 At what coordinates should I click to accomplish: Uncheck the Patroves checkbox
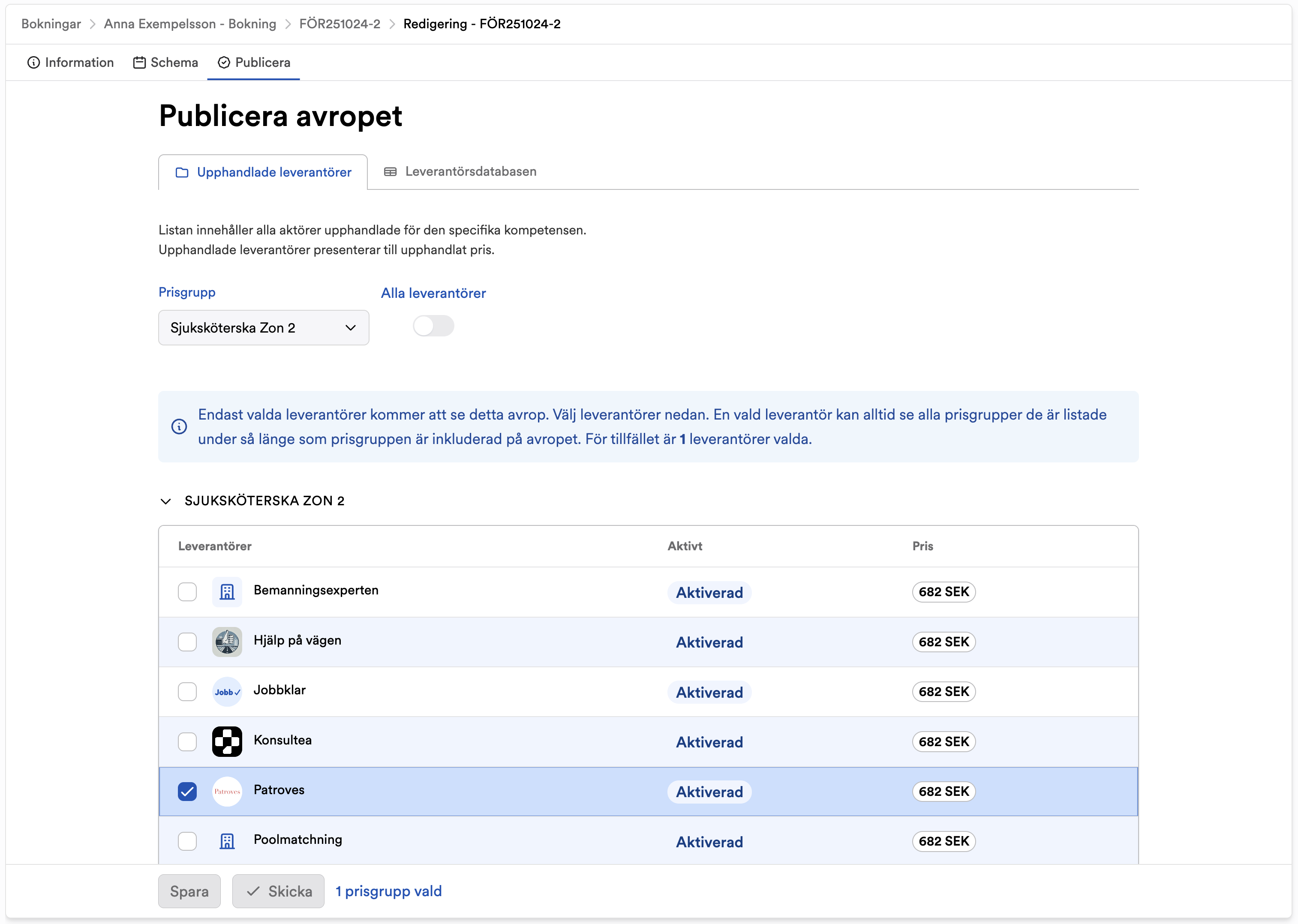(187, 792)
